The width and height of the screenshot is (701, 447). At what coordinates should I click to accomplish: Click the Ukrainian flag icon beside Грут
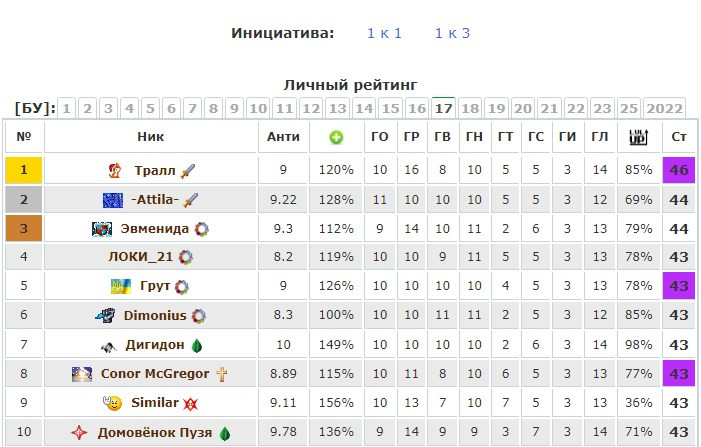pos(121,286)
